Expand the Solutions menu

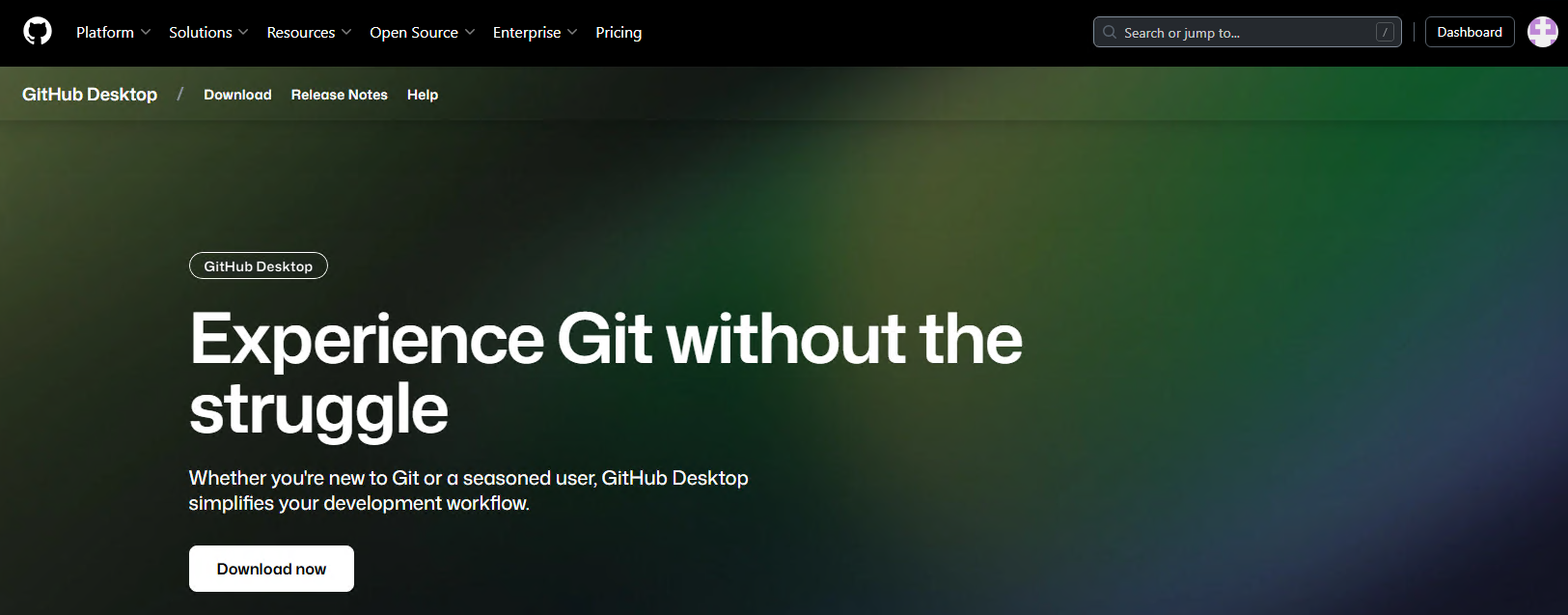(x=208, y=32)
